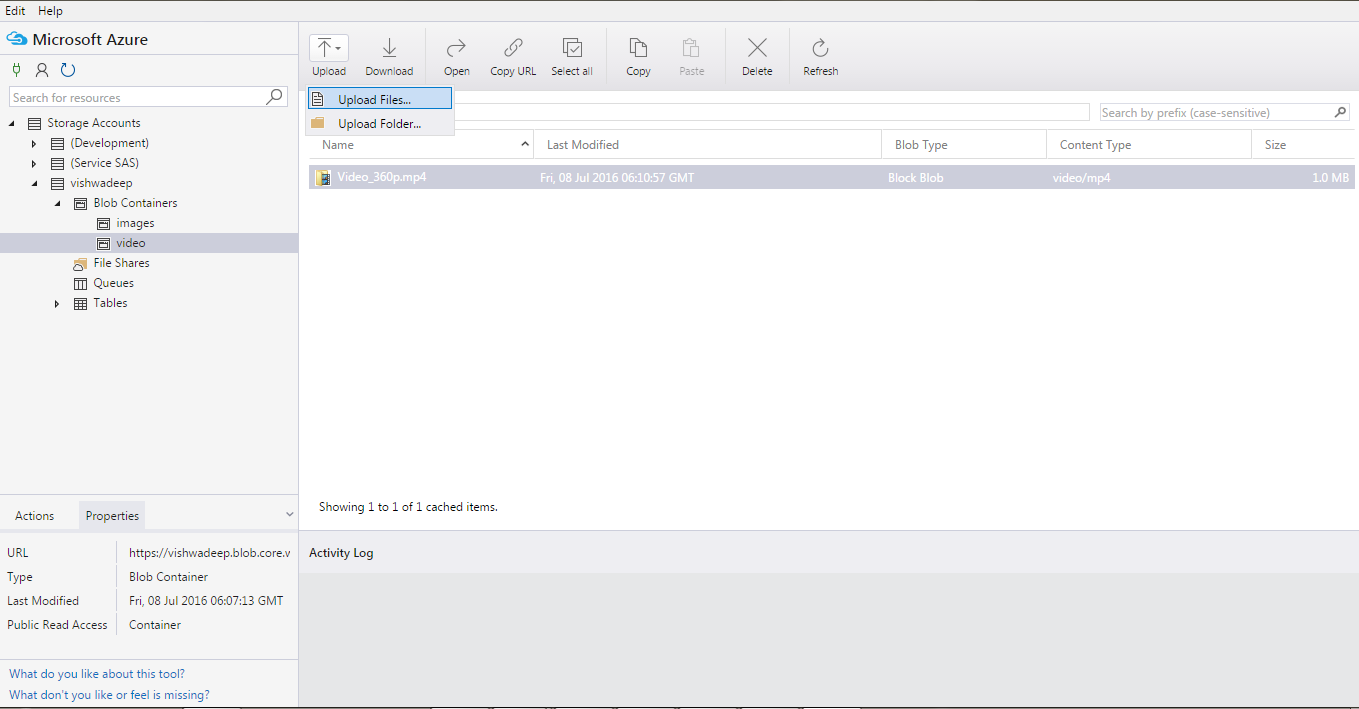Click the Video_360p.mp4 file icon
The height and width of the screenshot is (709, 1359).
click(323, 178)
